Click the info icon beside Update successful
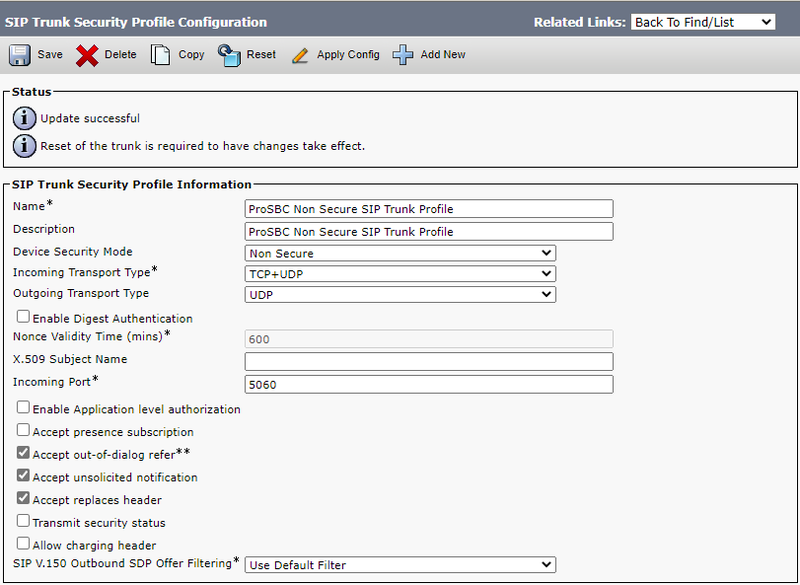This screenshot has width=800, height=585. 24,118
